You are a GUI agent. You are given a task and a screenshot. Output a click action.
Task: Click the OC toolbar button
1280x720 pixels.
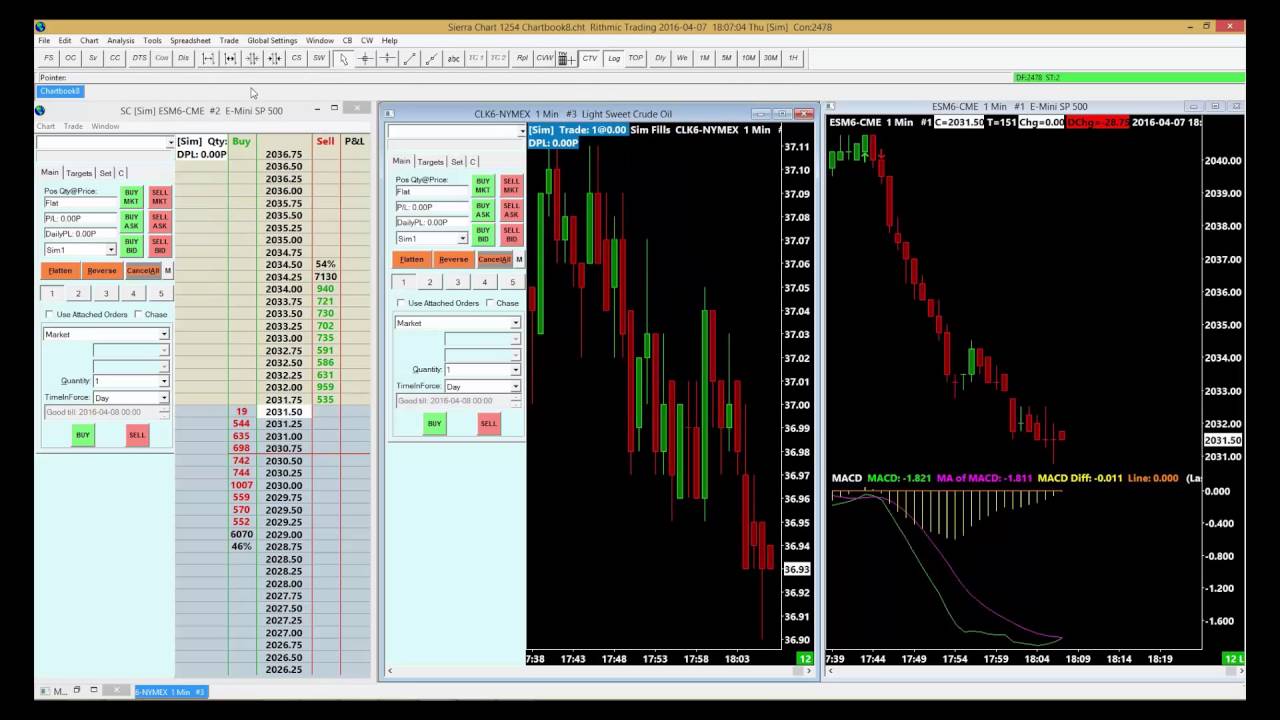pyautogui.click(x=71, y=58)
